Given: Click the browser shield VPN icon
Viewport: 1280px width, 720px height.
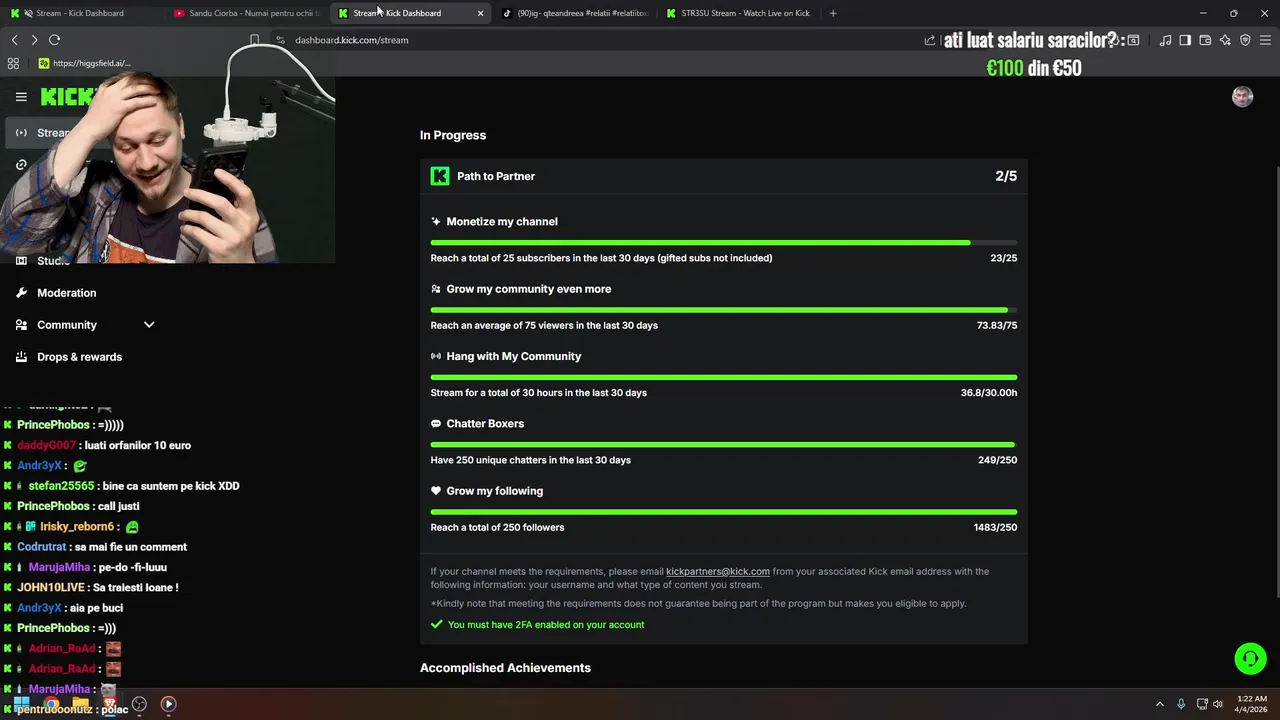Looking at the screenshot, I should [x=1245, y=40].
